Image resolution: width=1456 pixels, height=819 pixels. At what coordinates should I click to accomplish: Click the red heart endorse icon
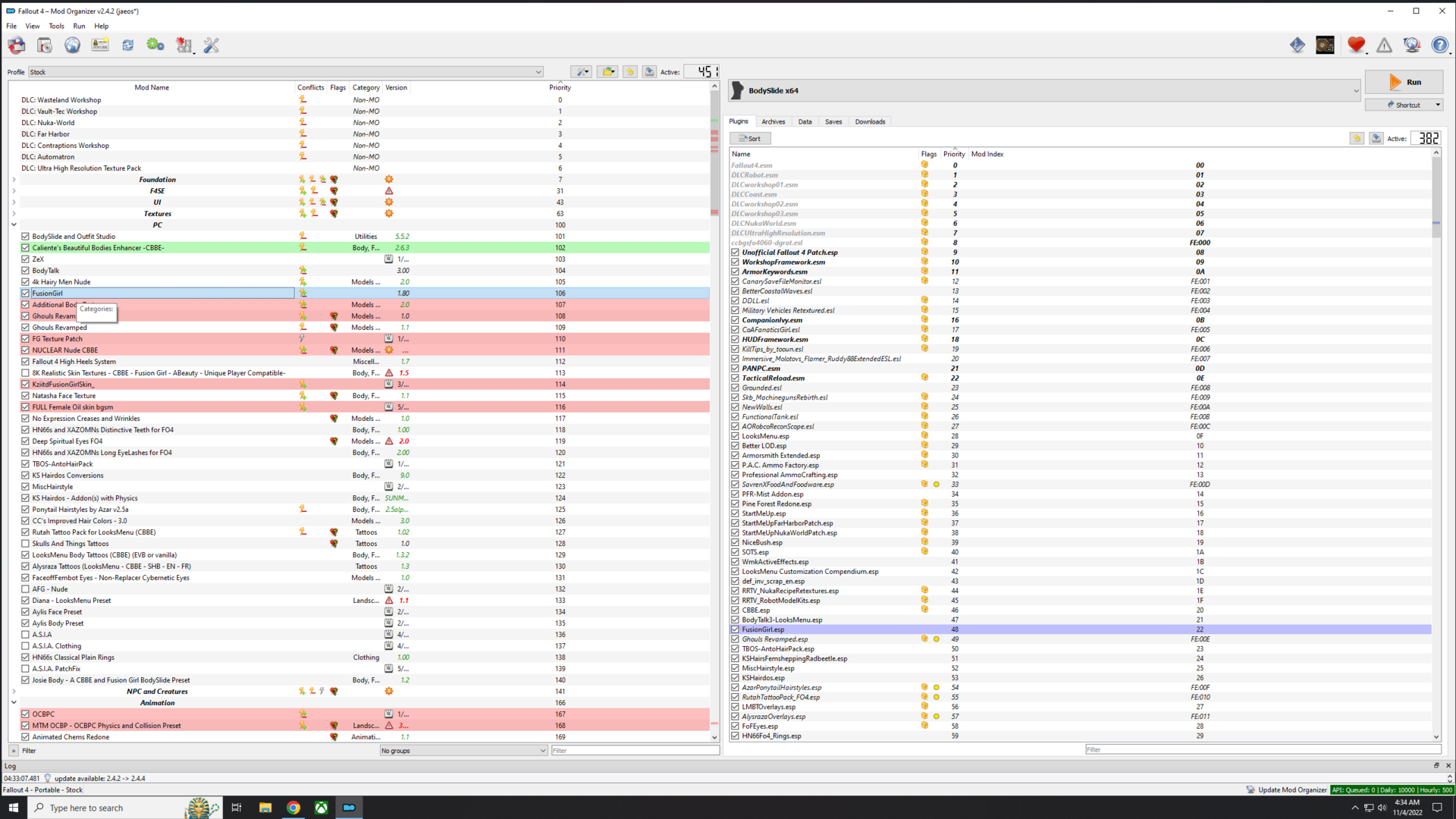point(1356,45)
